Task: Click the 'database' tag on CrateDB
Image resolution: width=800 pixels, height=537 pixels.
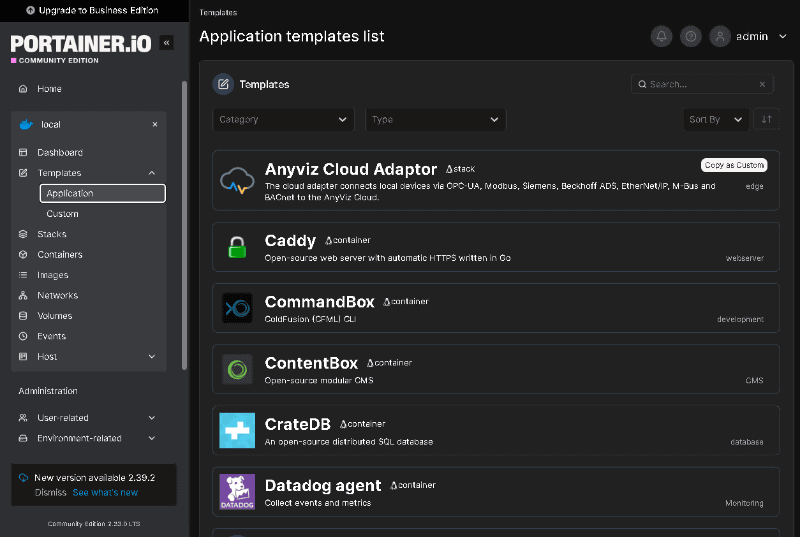Action: 746,442
